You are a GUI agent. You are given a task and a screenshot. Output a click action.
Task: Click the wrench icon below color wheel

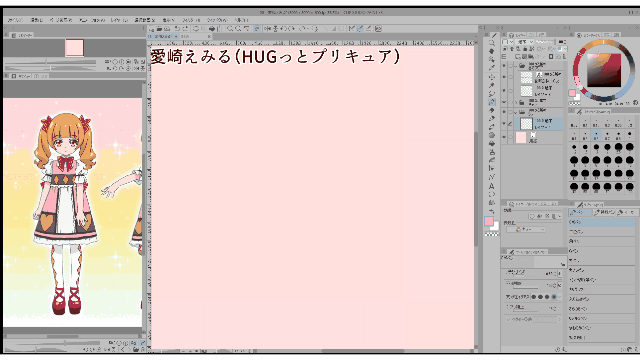click(635, 102)
